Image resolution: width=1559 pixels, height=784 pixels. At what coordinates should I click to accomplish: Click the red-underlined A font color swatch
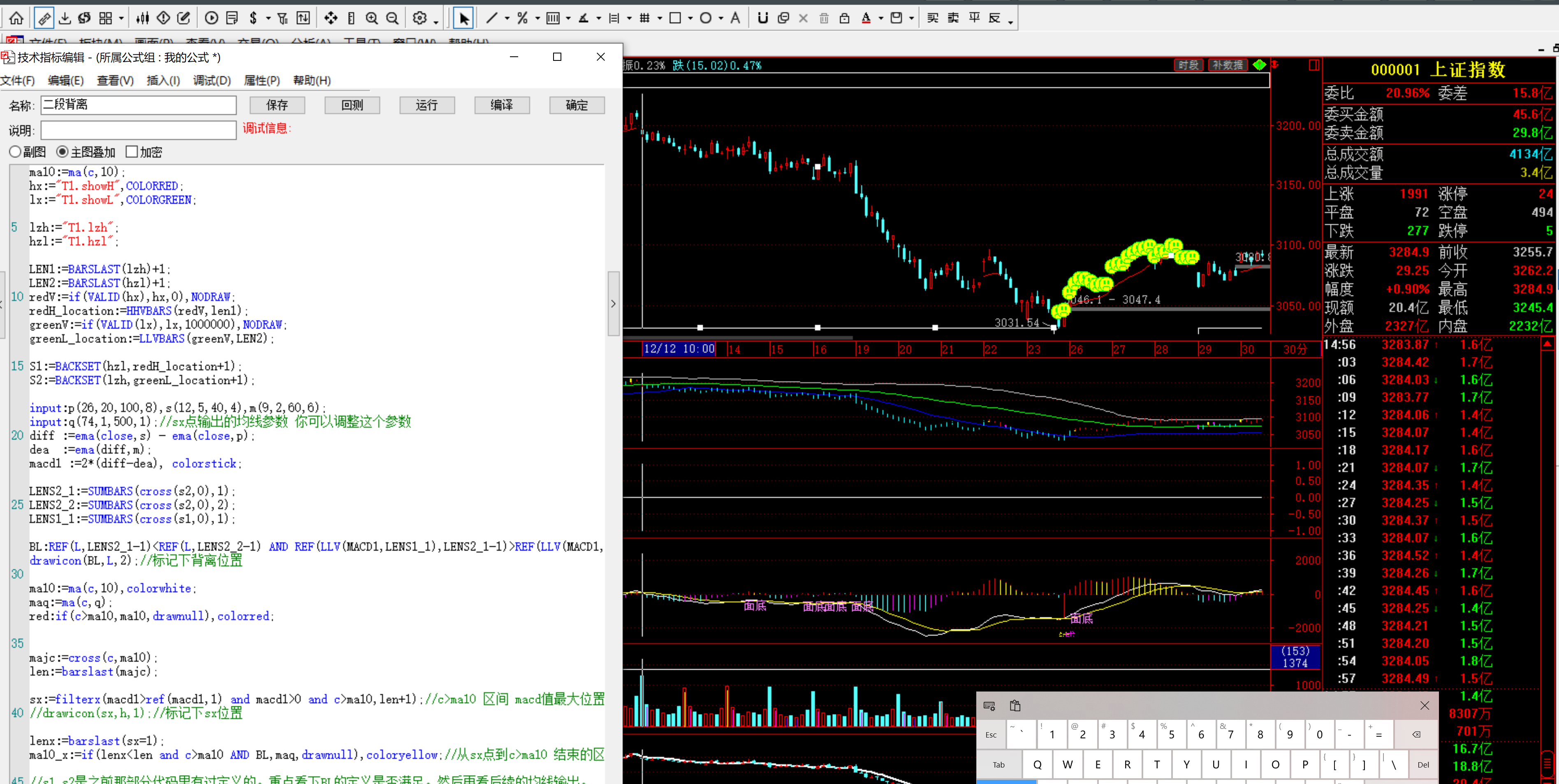pyautogui.click(x=866, y=18)
